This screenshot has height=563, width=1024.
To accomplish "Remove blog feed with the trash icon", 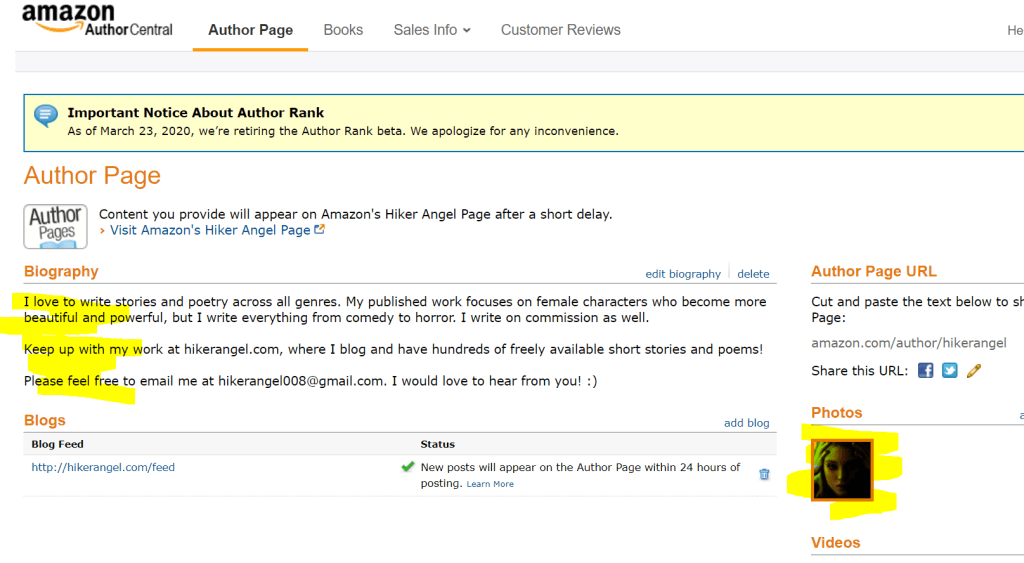I will (x=764, y=475).
